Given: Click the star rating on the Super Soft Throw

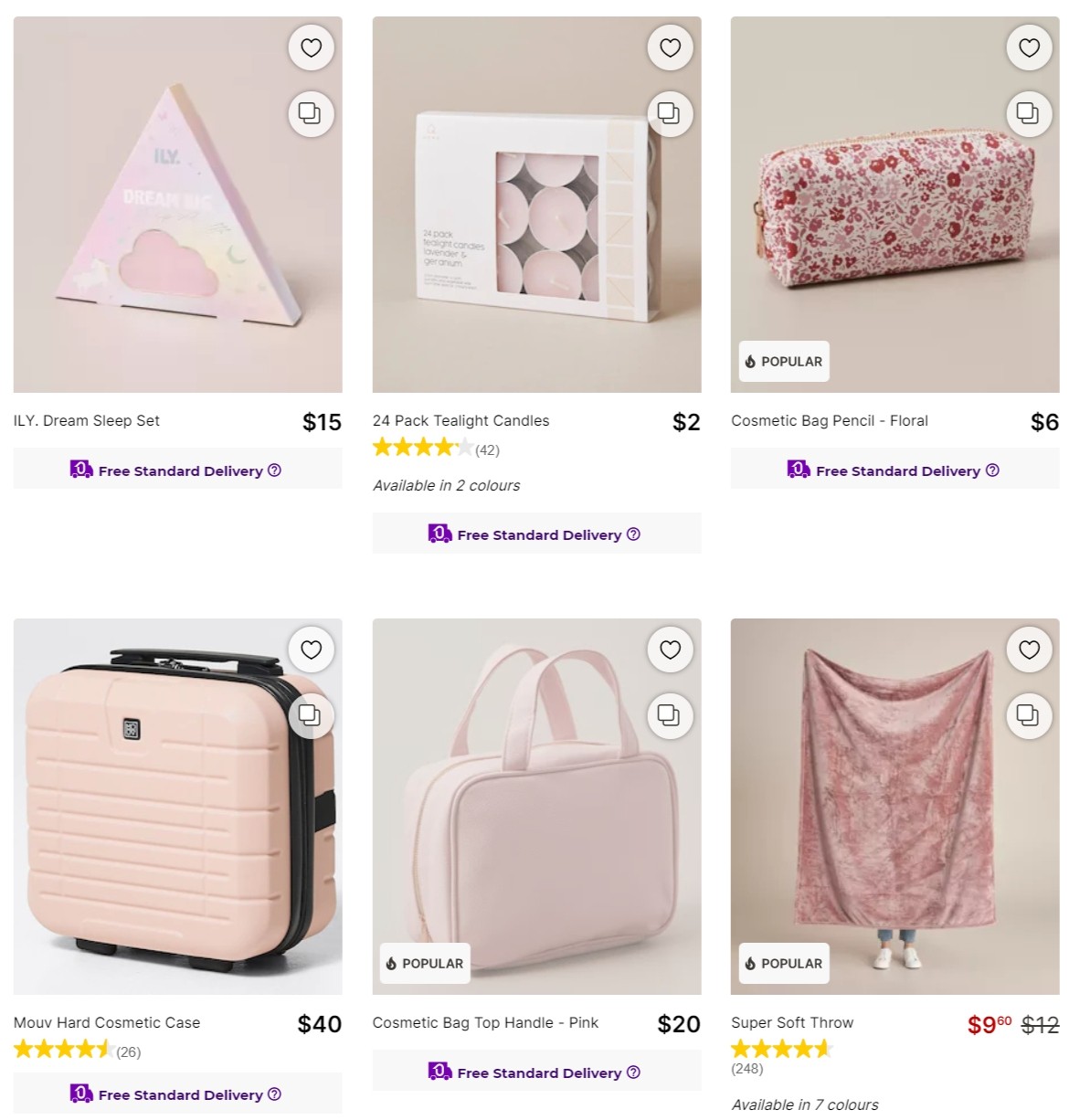Looking at the screenshot, I should pyautogui.click(x=781, y=1049).
